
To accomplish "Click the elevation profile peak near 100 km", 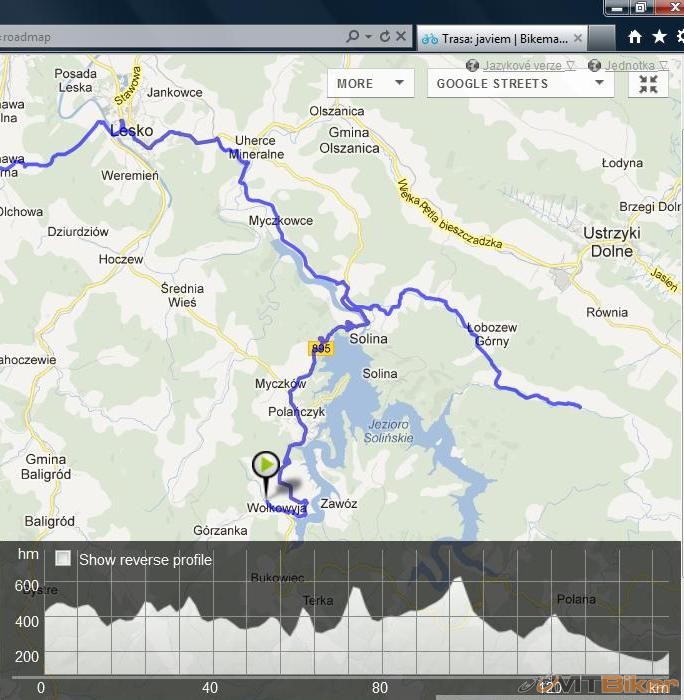I will 458,585.
